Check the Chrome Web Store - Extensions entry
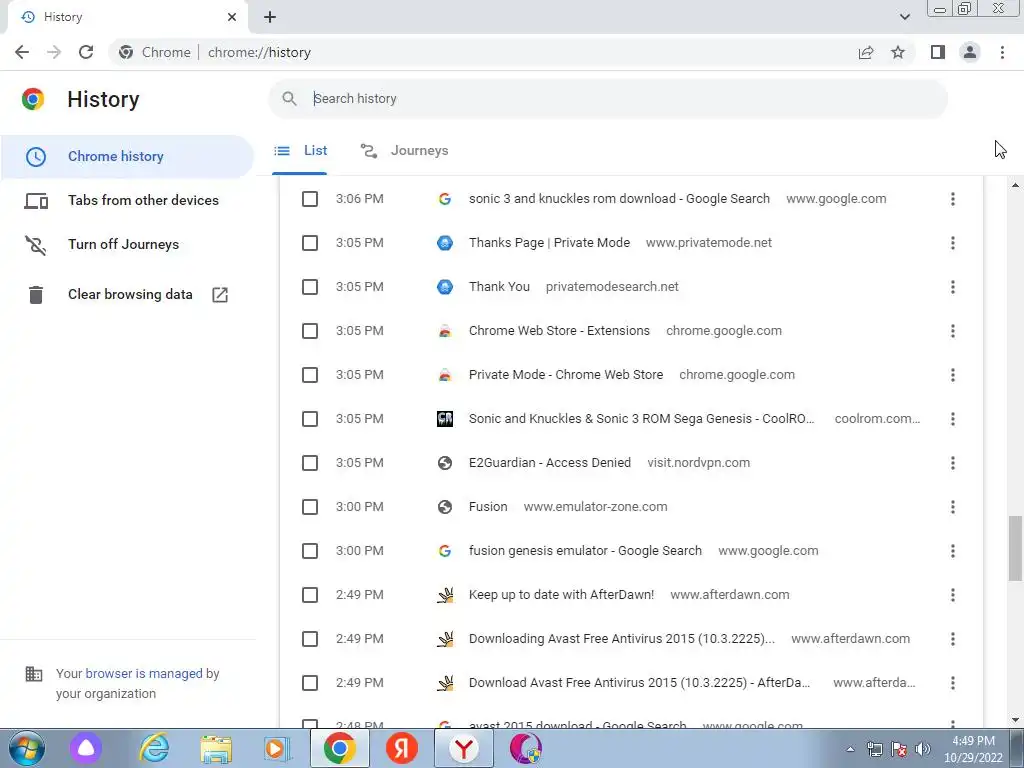Image resolution: width=1024 pixels, height=768 pixels. click(310, 331)
